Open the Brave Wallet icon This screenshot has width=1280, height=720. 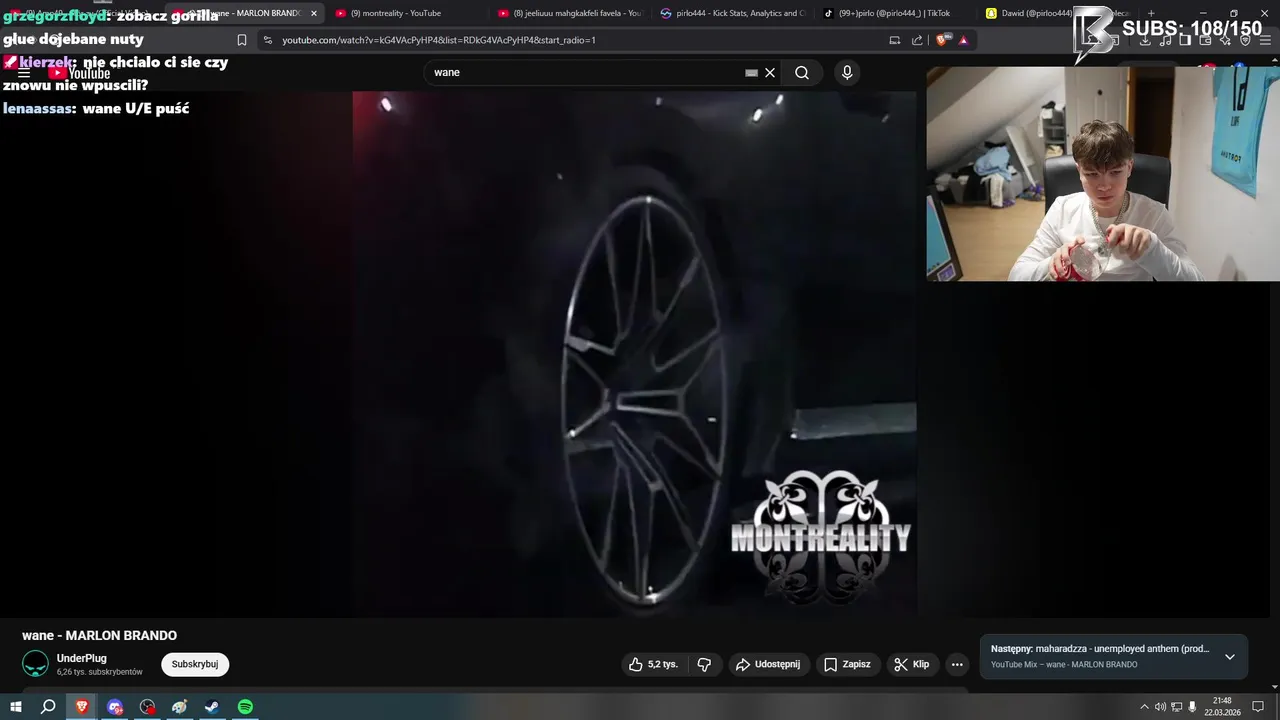coord(1206,40)
